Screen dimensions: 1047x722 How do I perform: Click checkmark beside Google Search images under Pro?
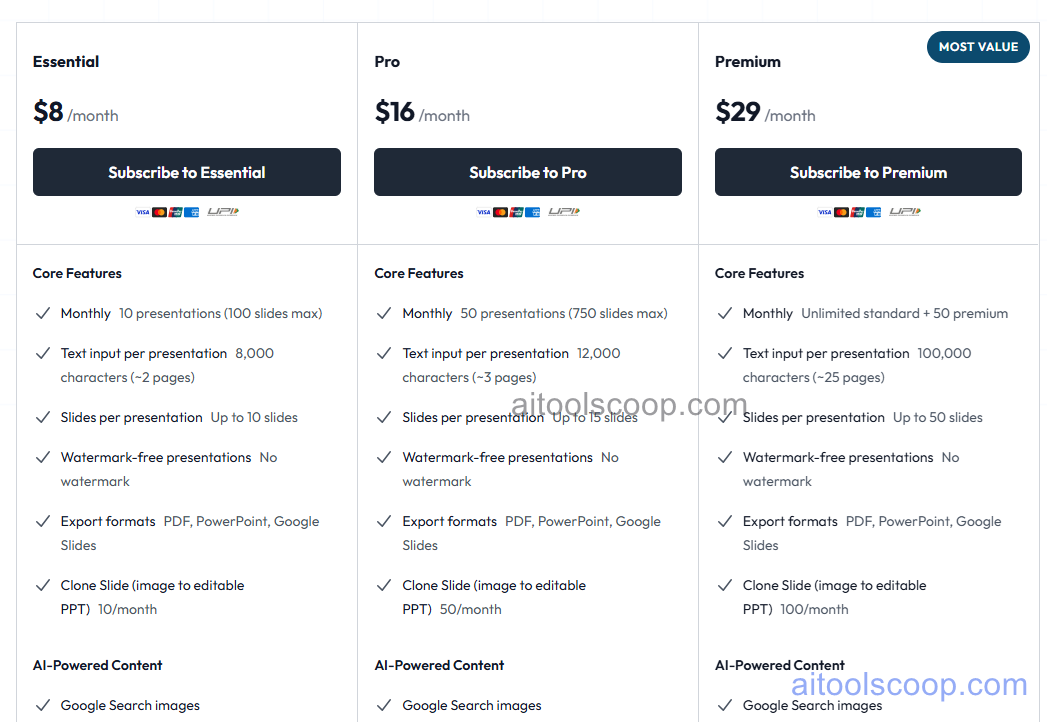coord(384,704)
